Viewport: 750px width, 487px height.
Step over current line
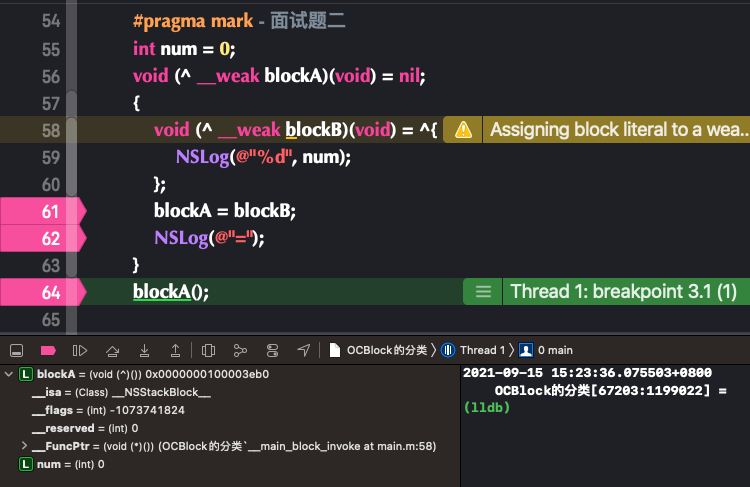(x=112, y=351)
